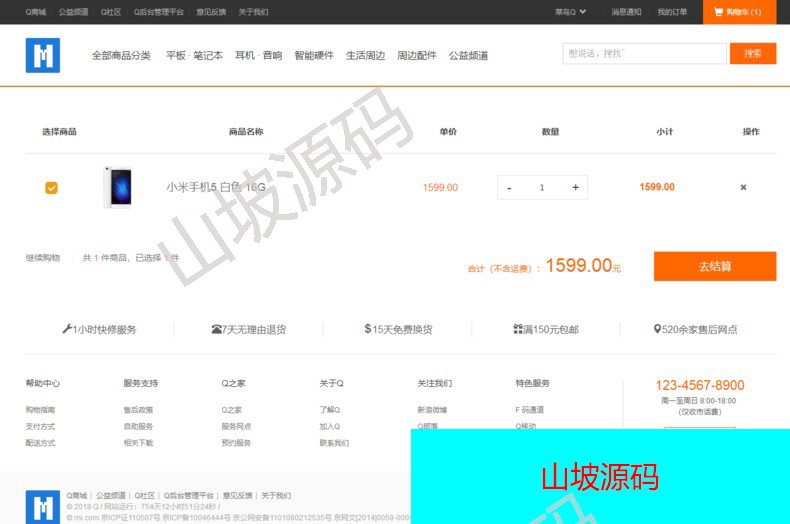
Task: Click the hotline number 123-4567-8900
Action: tap(700, 385)
